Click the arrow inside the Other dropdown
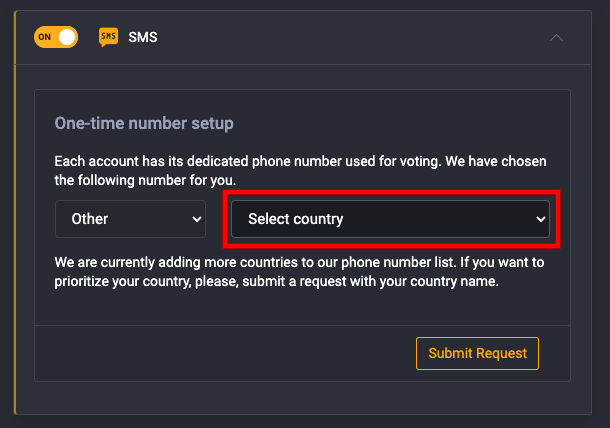 (197, 219)
